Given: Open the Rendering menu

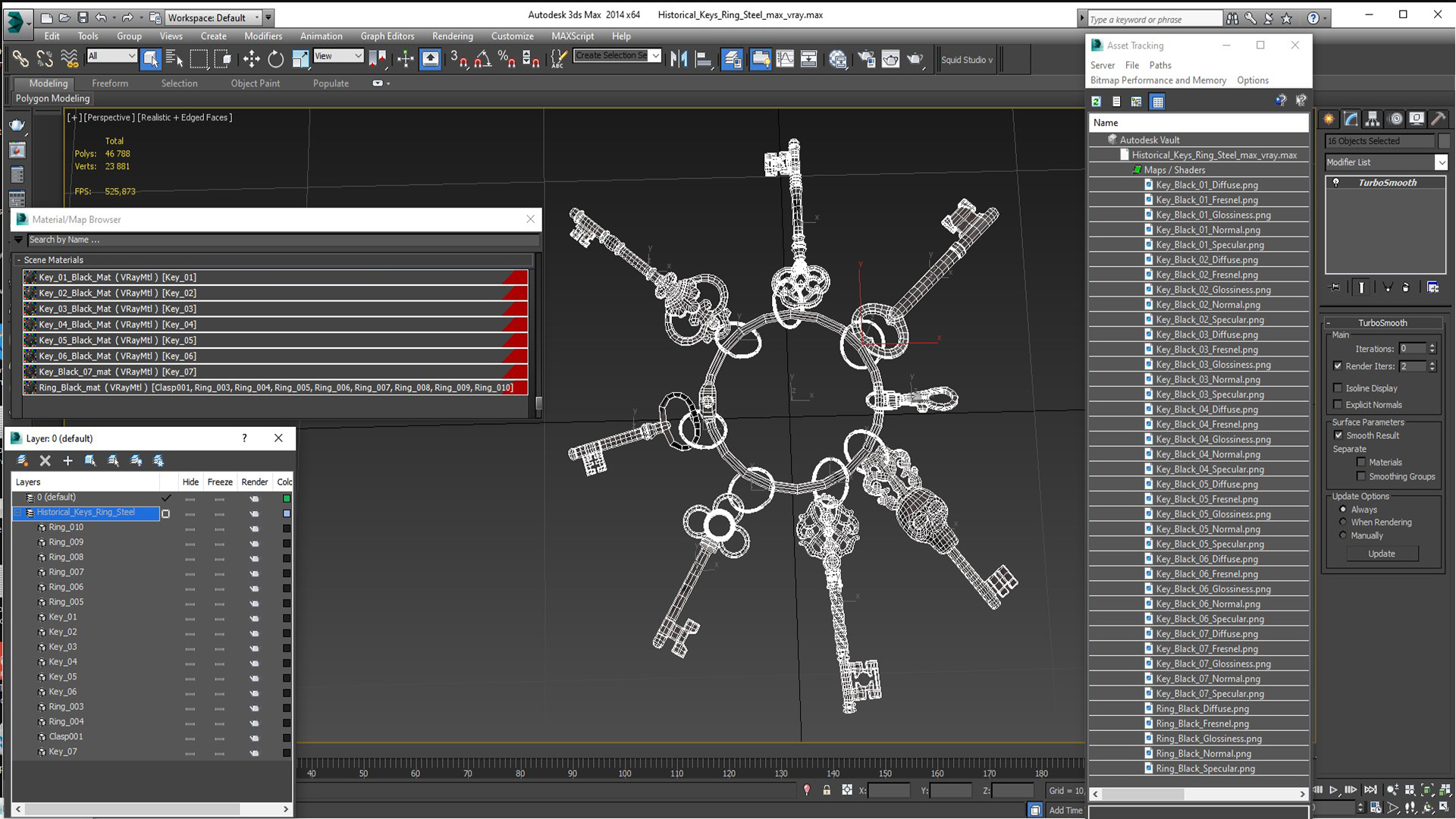Looking at the screenshot, I should [453, 36].
